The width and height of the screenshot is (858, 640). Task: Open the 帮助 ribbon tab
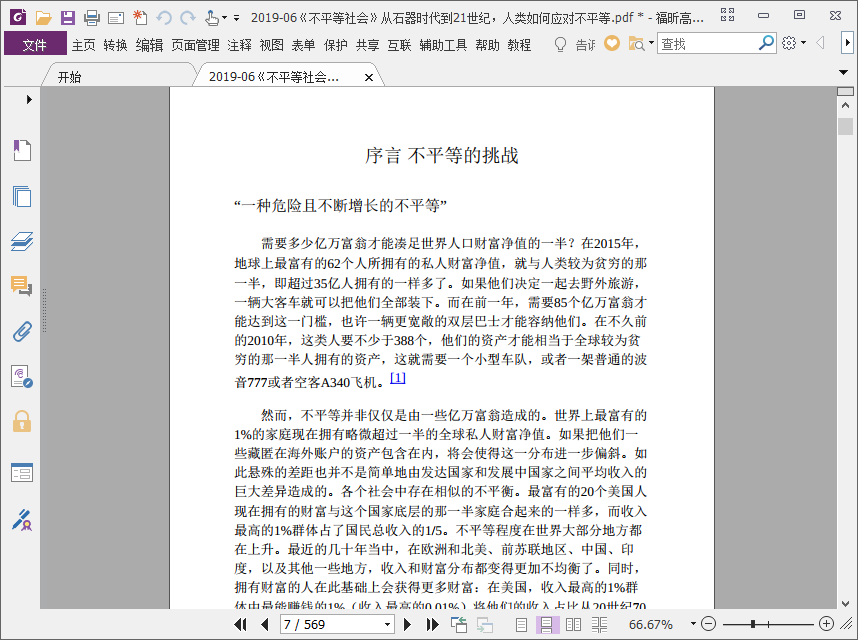(487, 45)
